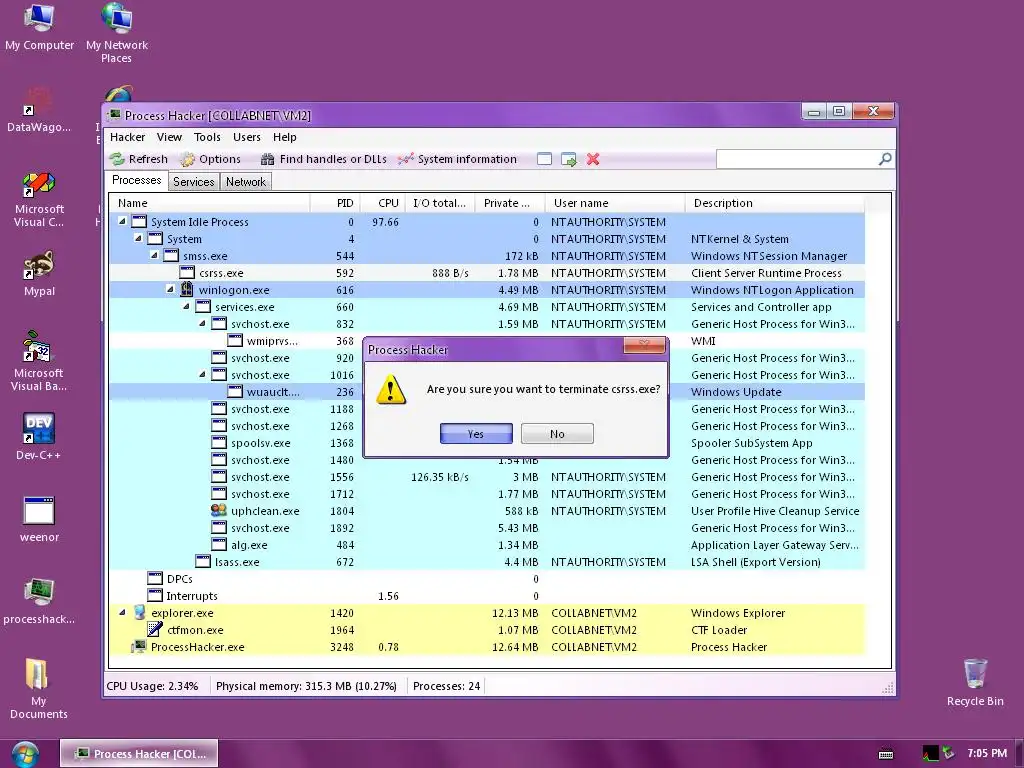Click the explorer.exe process icon
1024x768 pixels.
[139, 613]
